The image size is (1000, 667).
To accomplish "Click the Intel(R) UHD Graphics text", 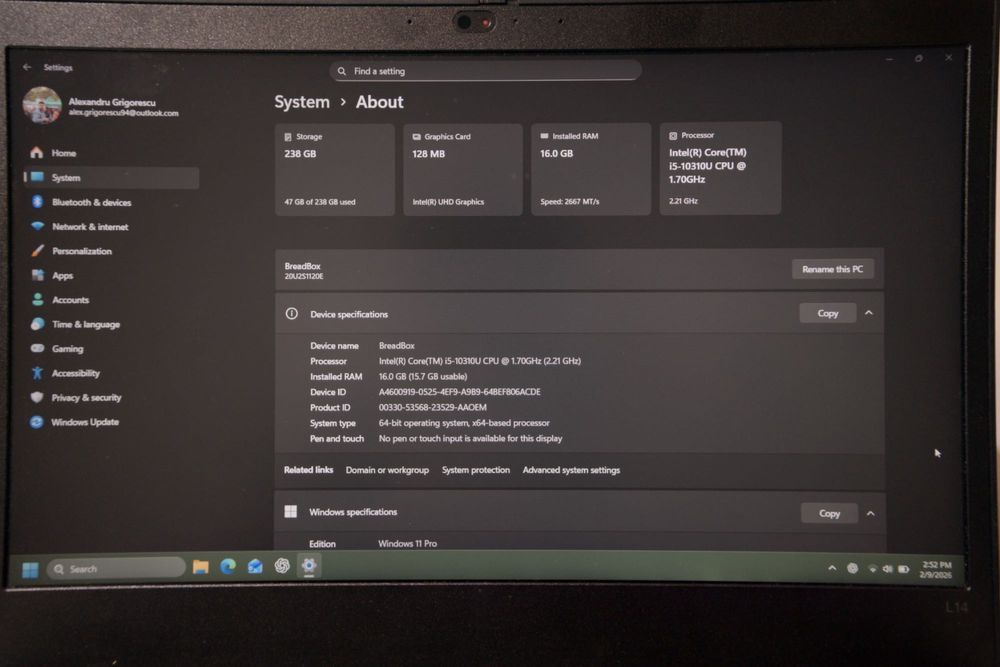I will point(448,202).
